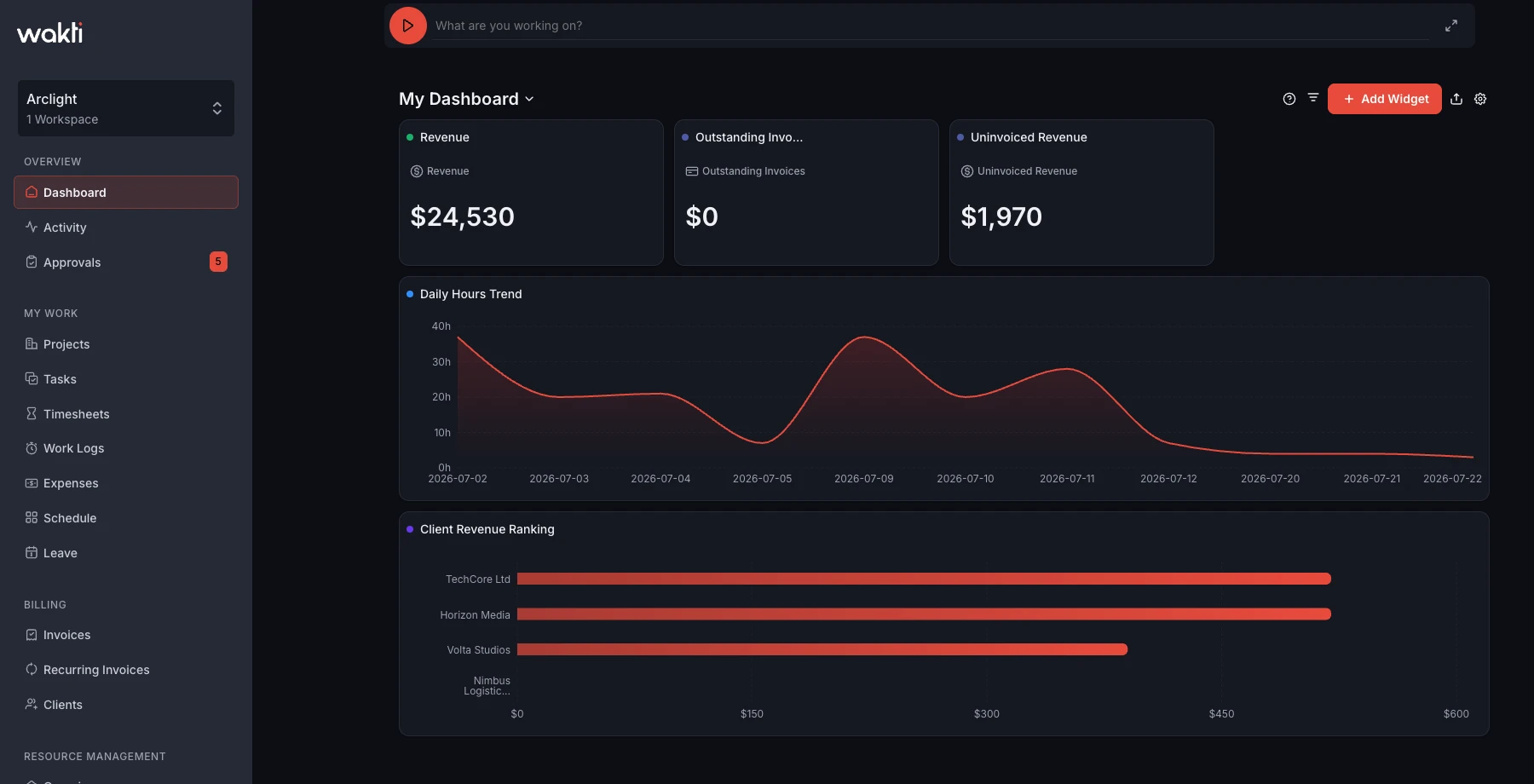Click the Client Revenue Ranking title

[x=487, y=529]
